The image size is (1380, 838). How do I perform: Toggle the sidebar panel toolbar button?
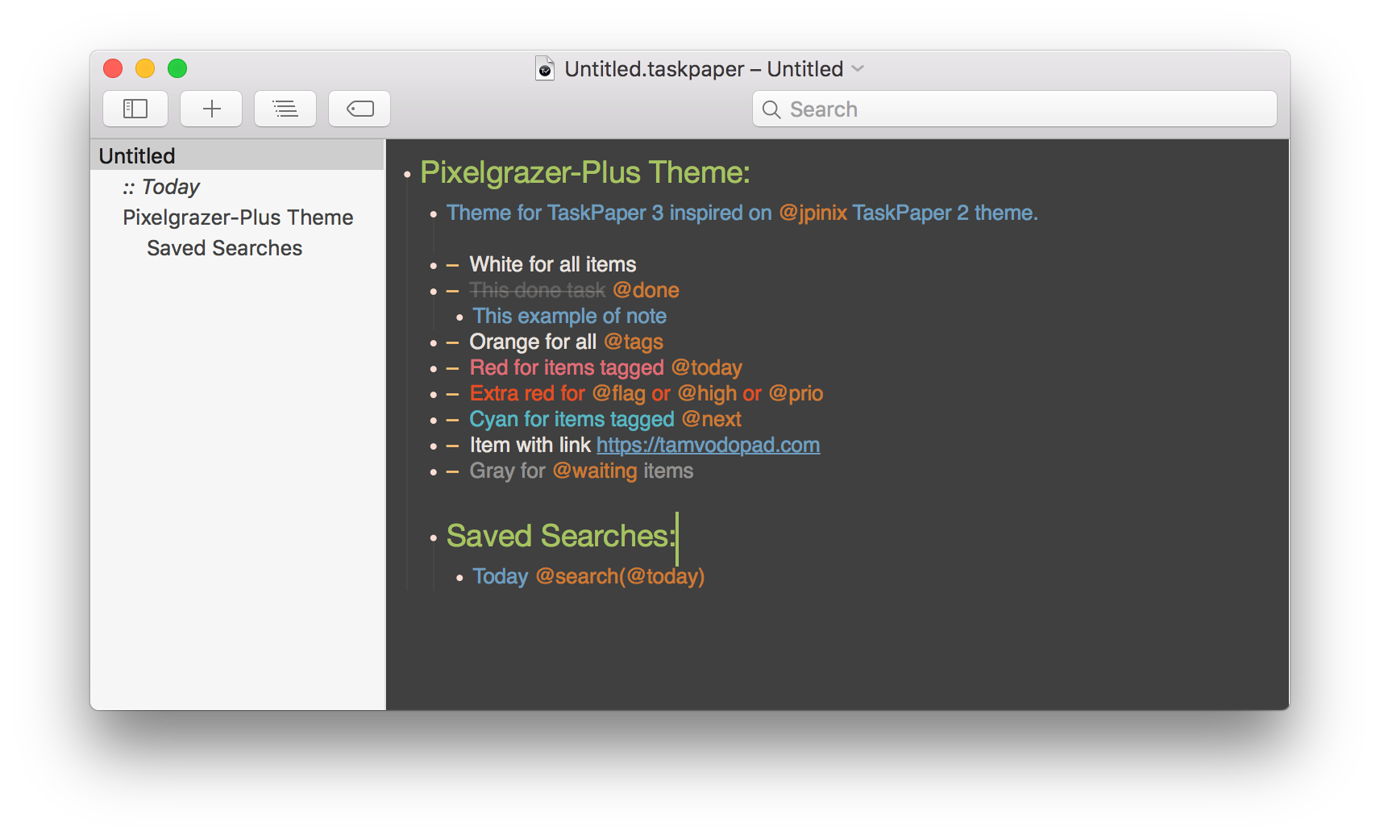click(x=135, y=109)
